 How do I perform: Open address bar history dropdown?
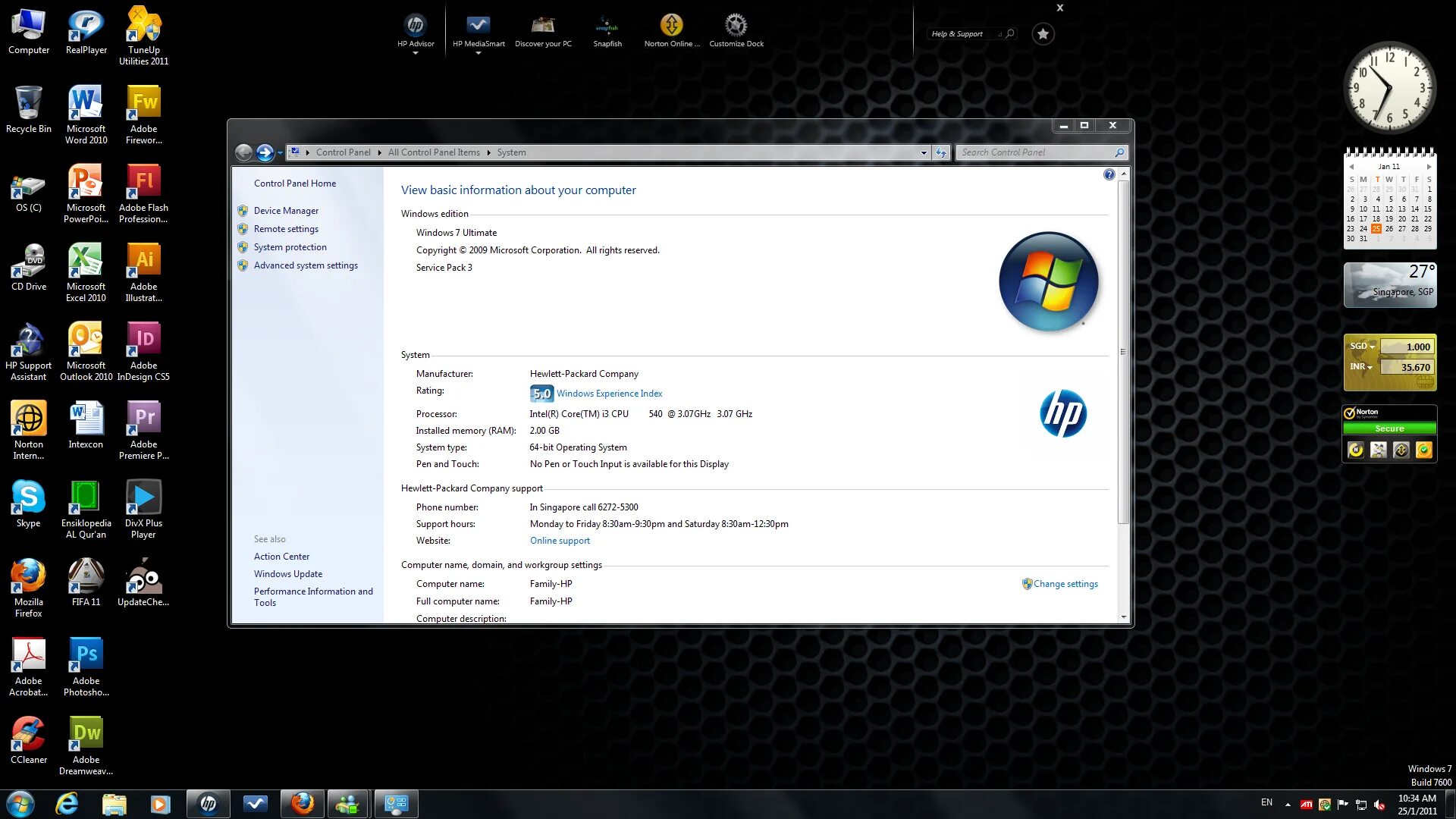(x=924, y=152)
